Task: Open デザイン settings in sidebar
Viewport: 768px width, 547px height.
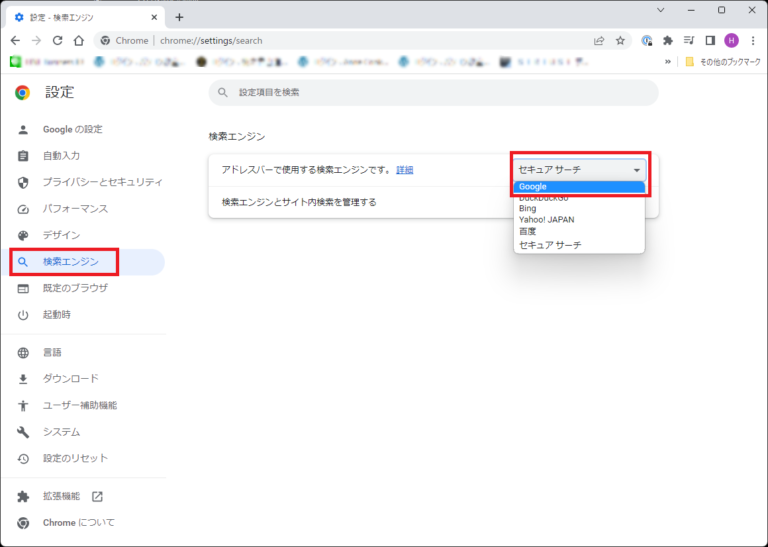Action: [62, 235]
